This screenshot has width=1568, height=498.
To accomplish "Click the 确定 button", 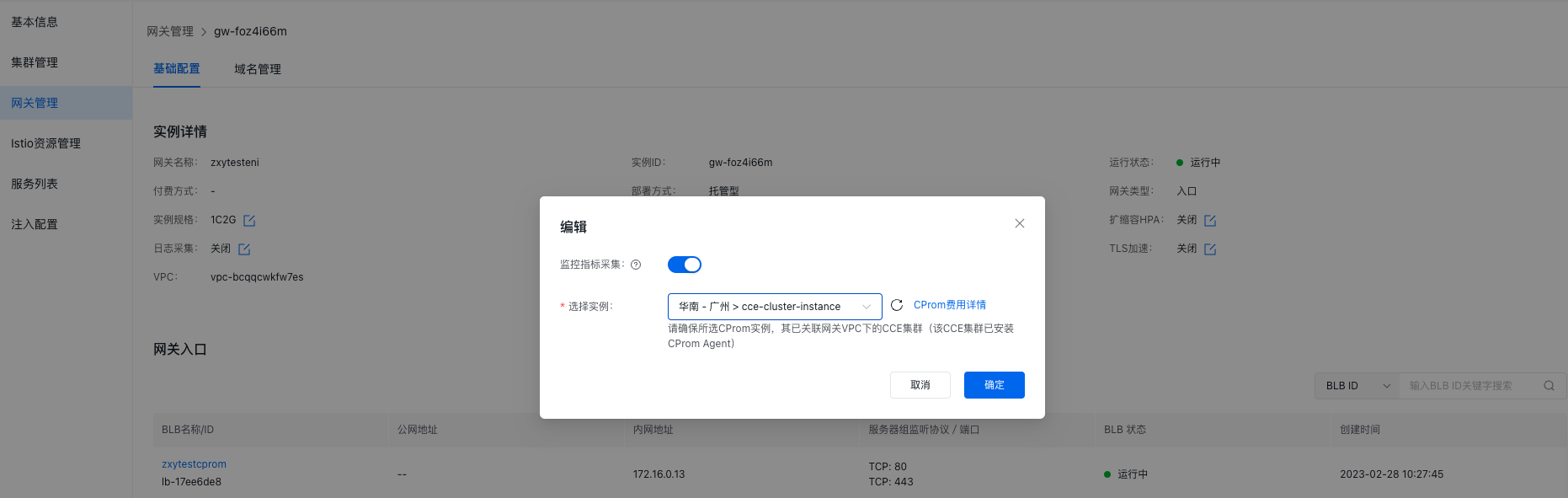I will pos(995,385).
